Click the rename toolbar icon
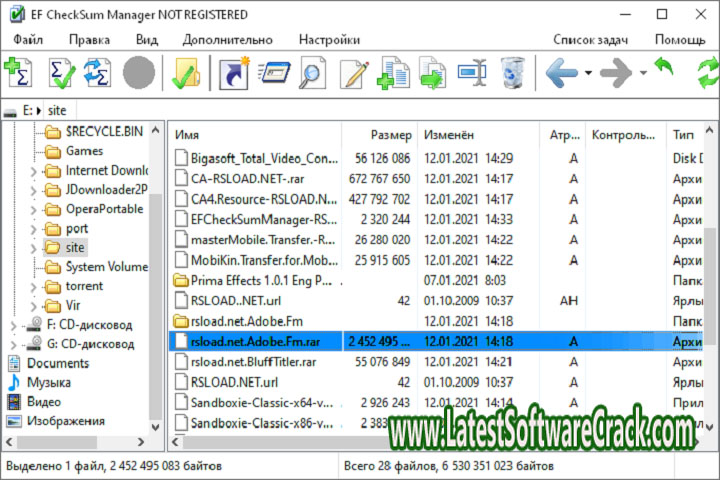The width and height of the screenshot is (720, 480). click(x=472, y=73)
